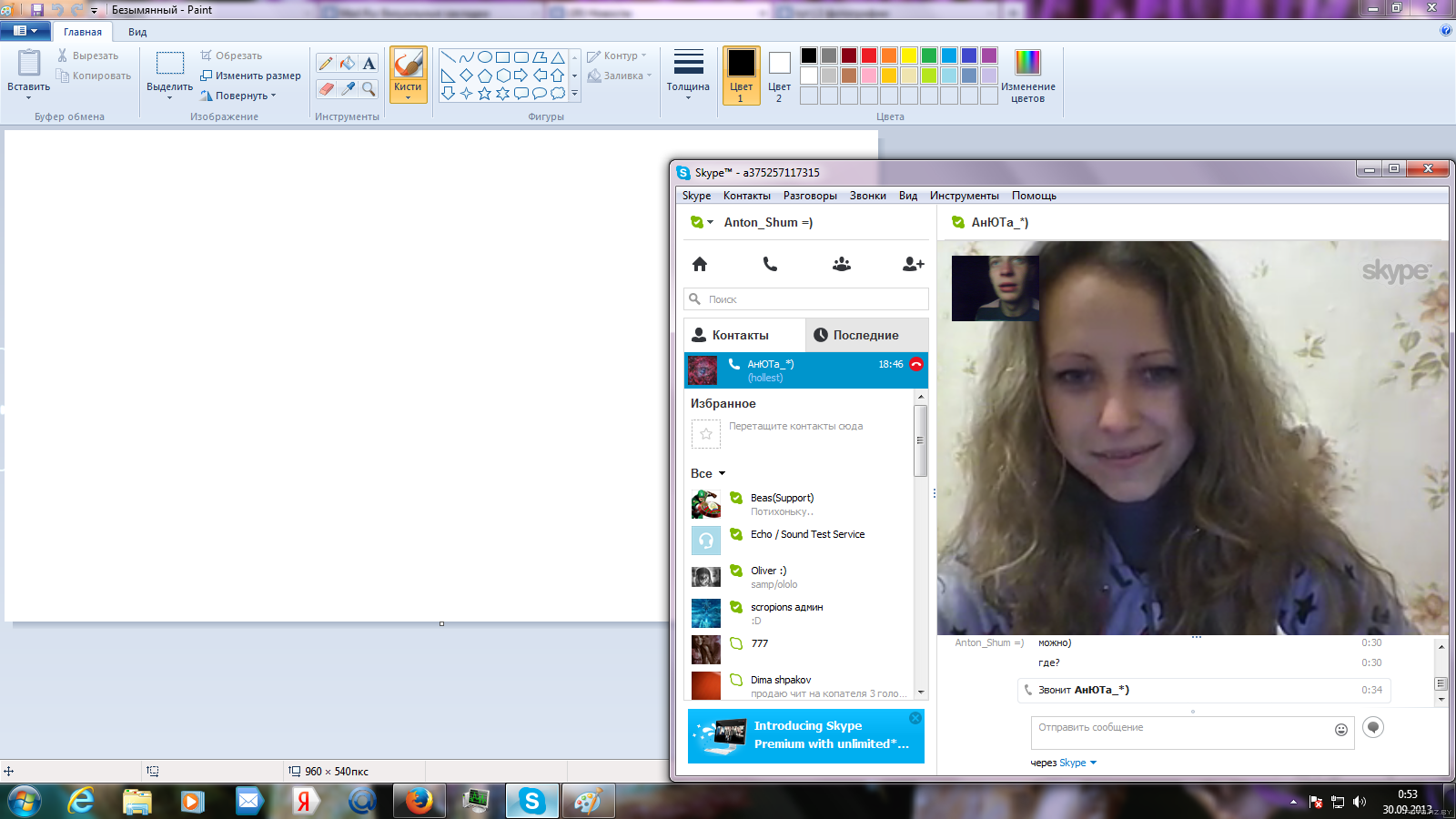This screenshot has width=1456, height=819.
Task: Select the five-point star shape
Action: point(484,93)
